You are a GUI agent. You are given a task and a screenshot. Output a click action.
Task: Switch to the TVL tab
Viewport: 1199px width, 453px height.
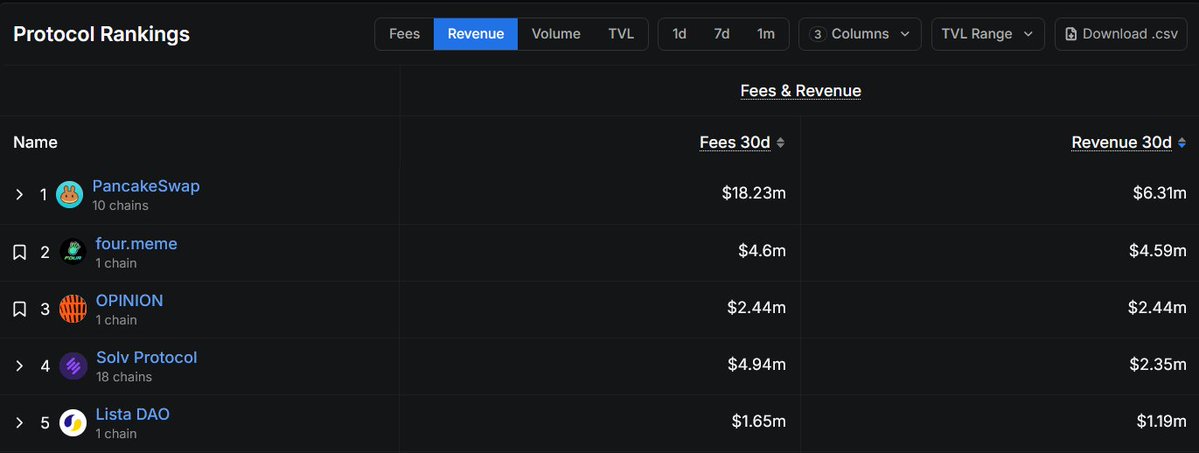click(621, 34)
